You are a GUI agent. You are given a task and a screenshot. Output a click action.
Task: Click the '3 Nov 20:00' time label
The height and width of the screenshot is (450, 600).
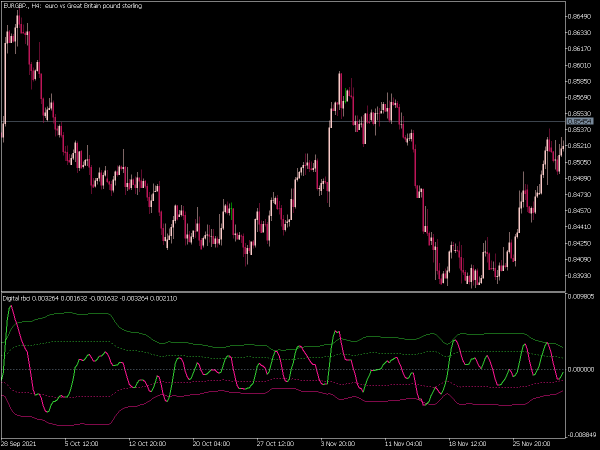pos(338,444)
